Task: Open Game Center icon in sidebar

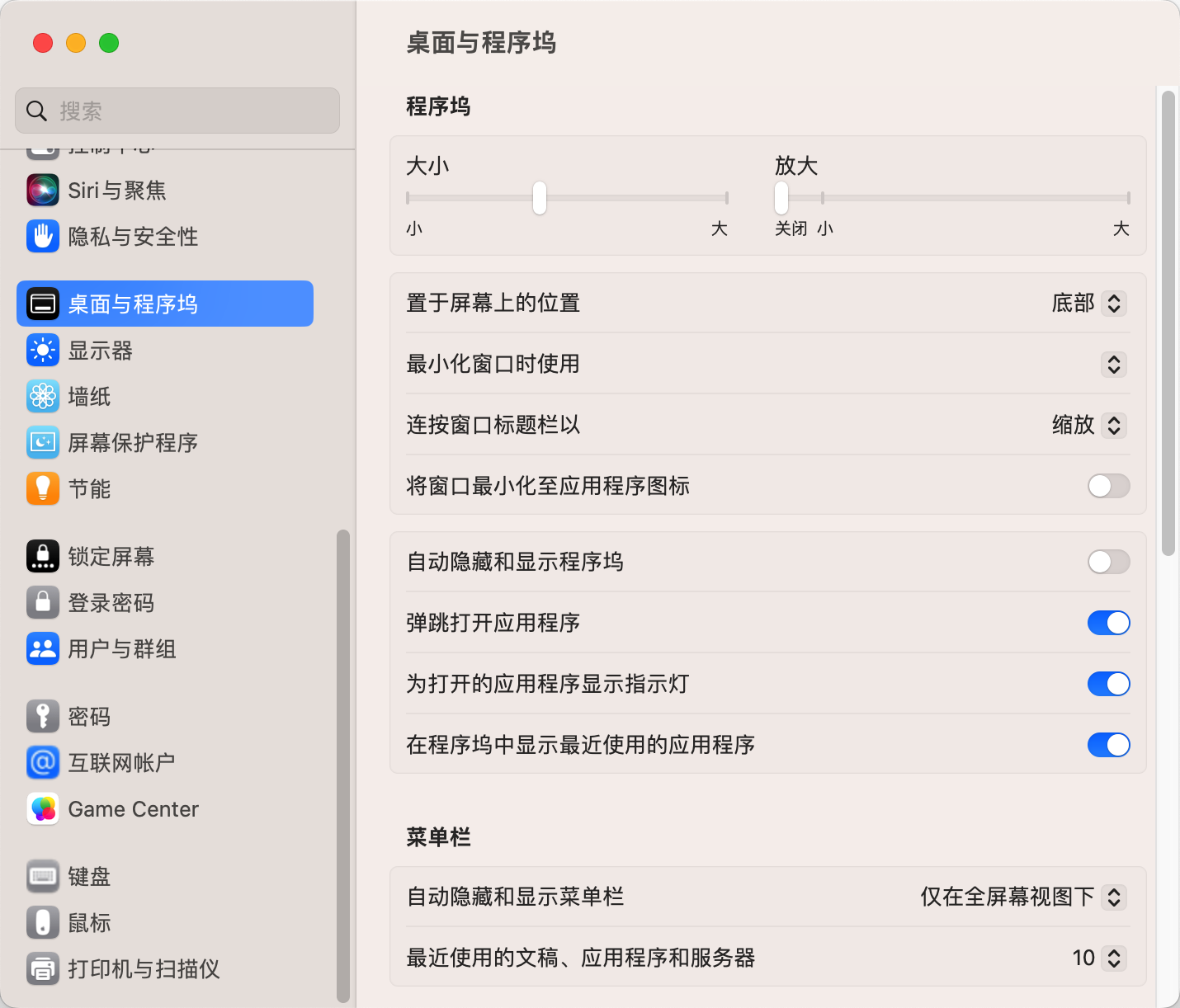Action: point(43,809)
